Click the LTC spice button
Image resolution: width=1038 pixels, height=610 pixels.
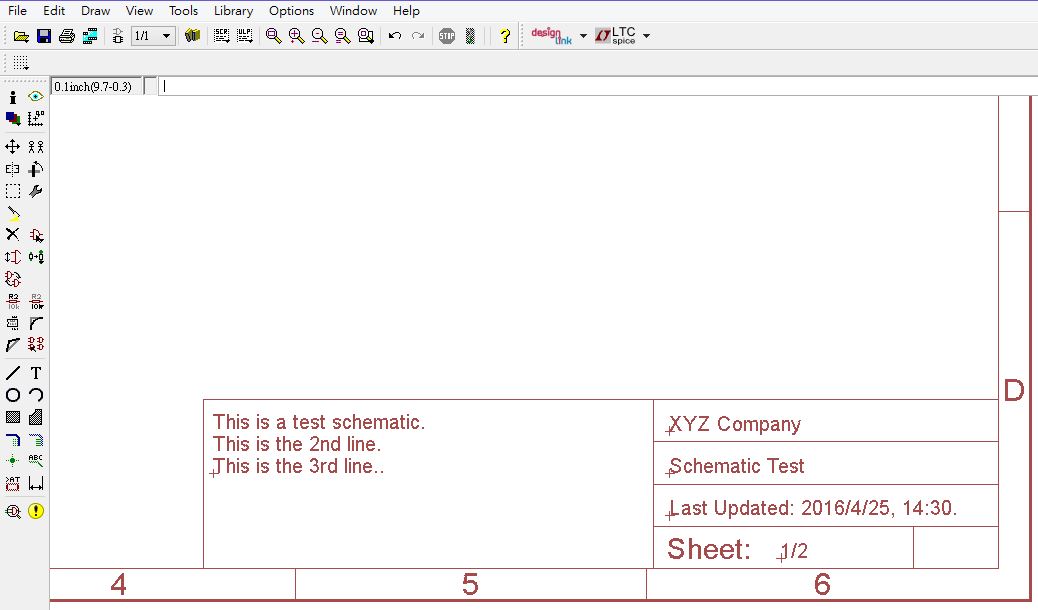coord(616,36)
